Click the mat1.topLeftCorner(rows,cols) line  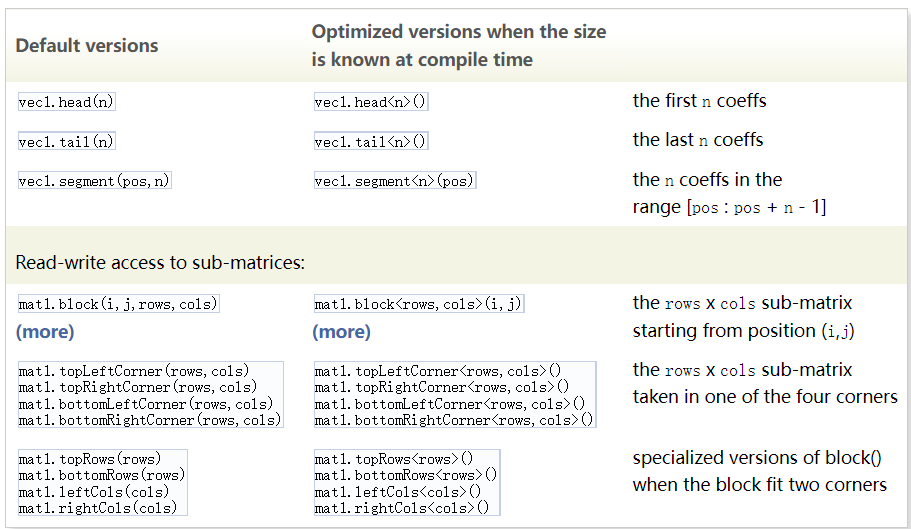134,371
